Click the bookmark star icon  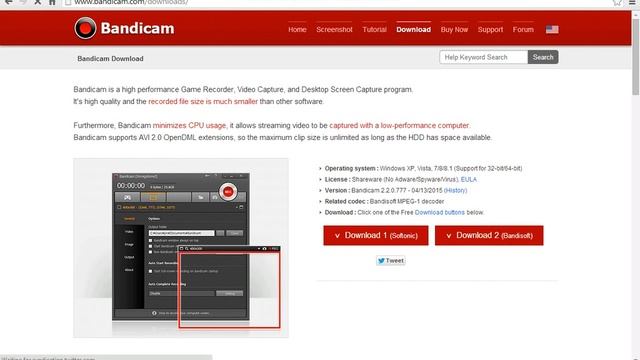click(617, 2)
